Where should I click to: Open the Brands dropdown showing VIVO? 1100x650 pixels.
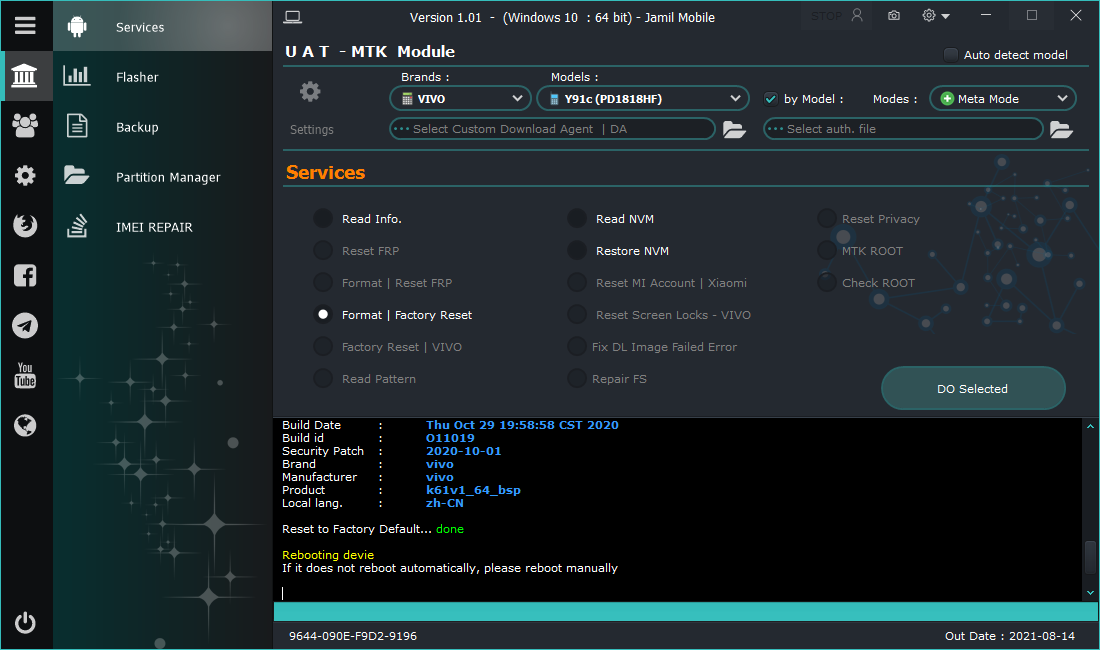point(460,99)
